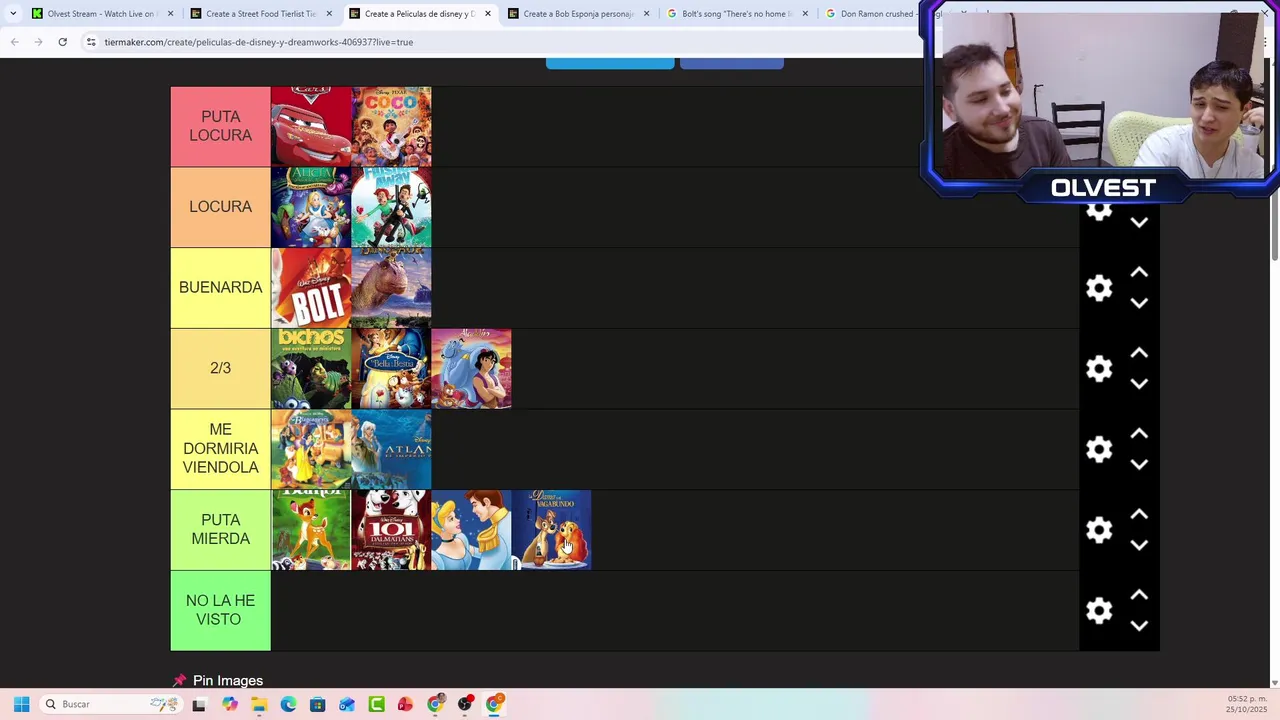
Task: Select the Beauty and the Beast thumbnail
Action: tap(391, 368)
